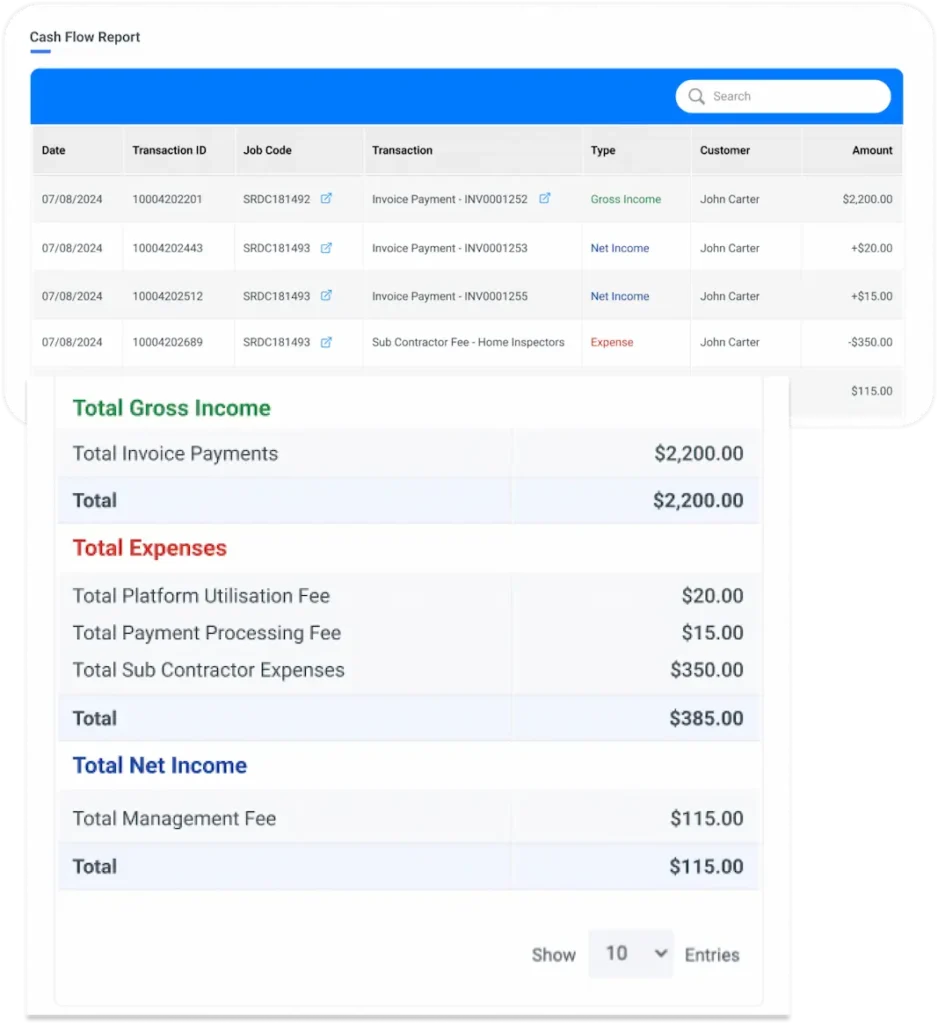Click Sub Contractor Fee - Home Inspectors
The width and height of the screenshot is (938, 1024).
coord(468,342)
